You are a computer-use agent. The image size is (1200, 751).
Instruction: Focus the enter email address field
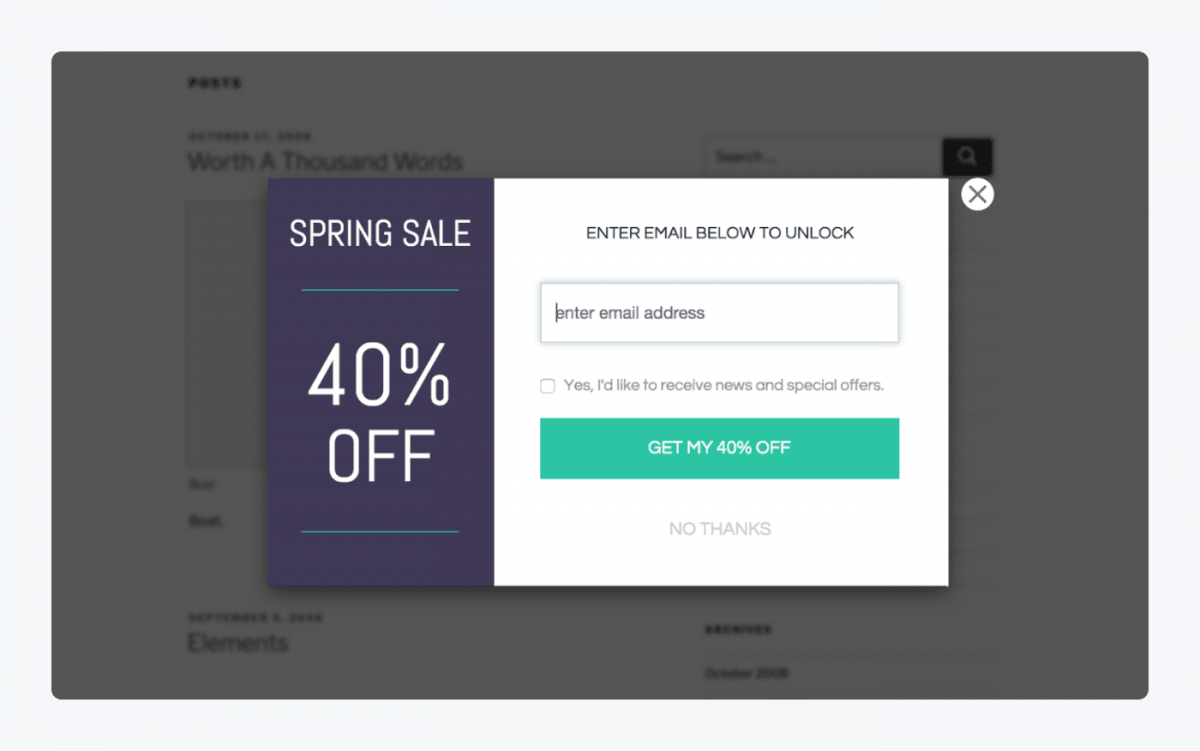[x=719, y=313]
